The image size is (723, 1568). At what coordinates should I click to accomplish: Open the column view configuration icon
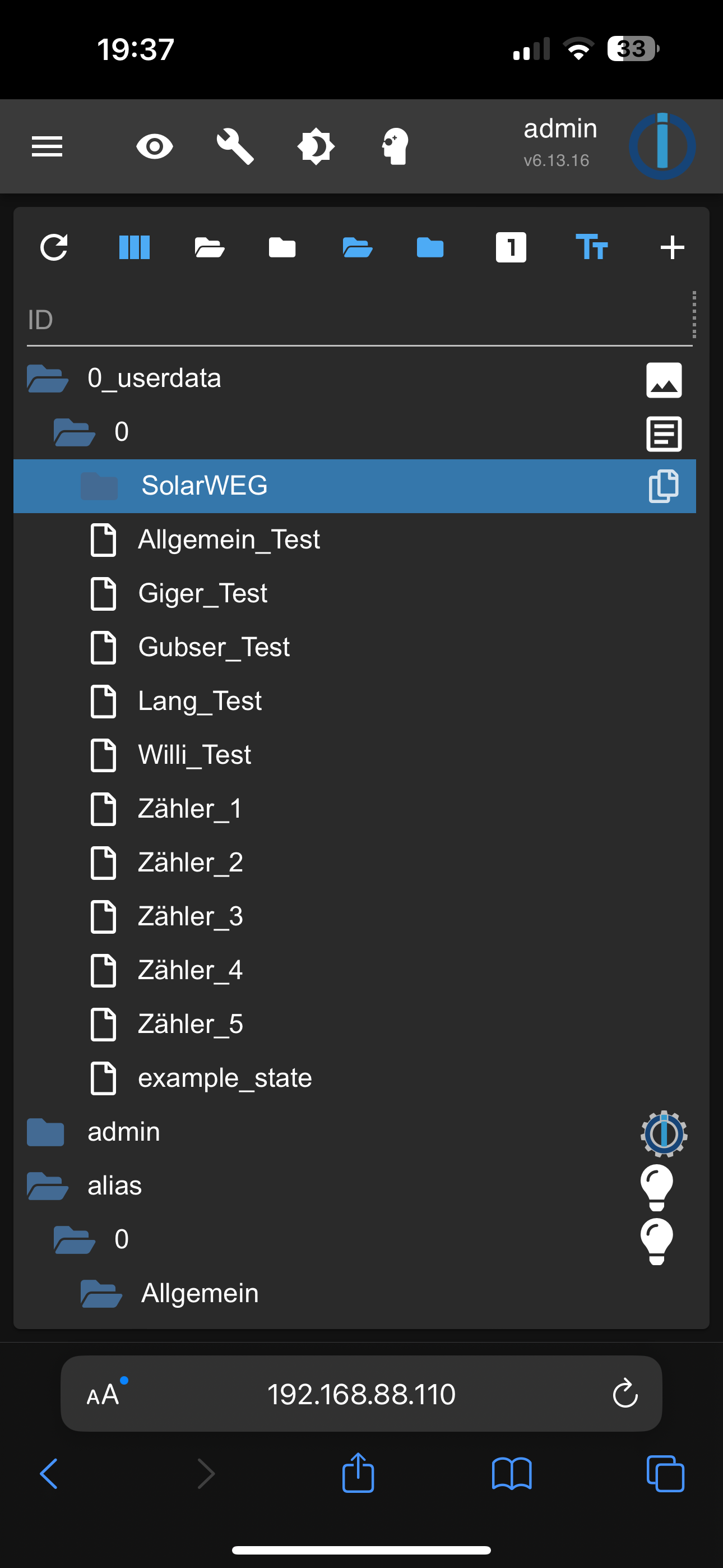tap(135, 248)
